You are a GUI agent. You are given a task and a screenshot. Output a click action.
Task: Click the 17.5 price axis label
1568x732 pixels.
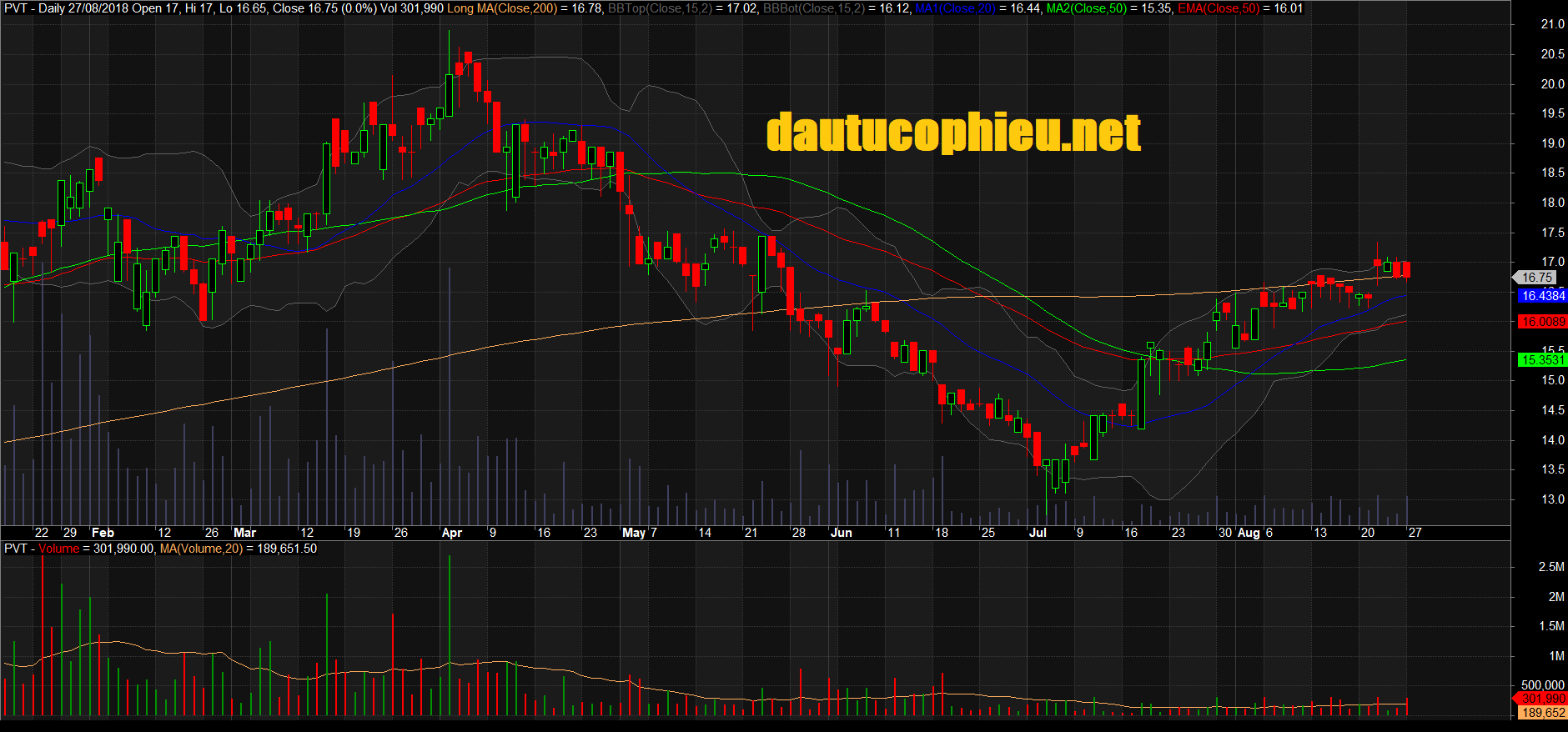[x=1552, y=233]
